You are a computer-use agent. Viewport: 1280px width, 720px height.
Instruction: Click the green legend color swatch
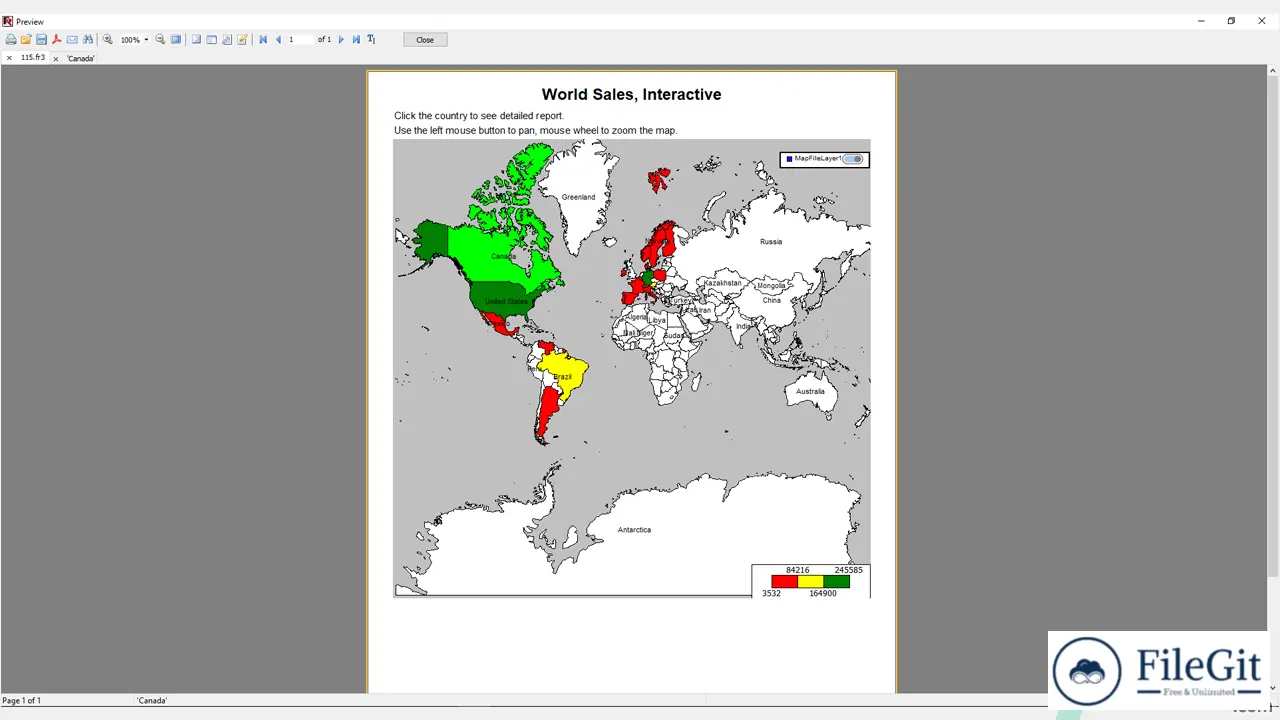[836, 582]
